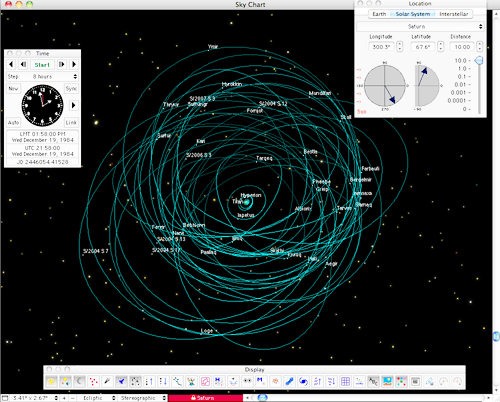Image resolution: width=500 pixels, height=402 pixels.
Task: Toggle the constellation lines icon
Action: pyautogui.click(x=177, y=381)
